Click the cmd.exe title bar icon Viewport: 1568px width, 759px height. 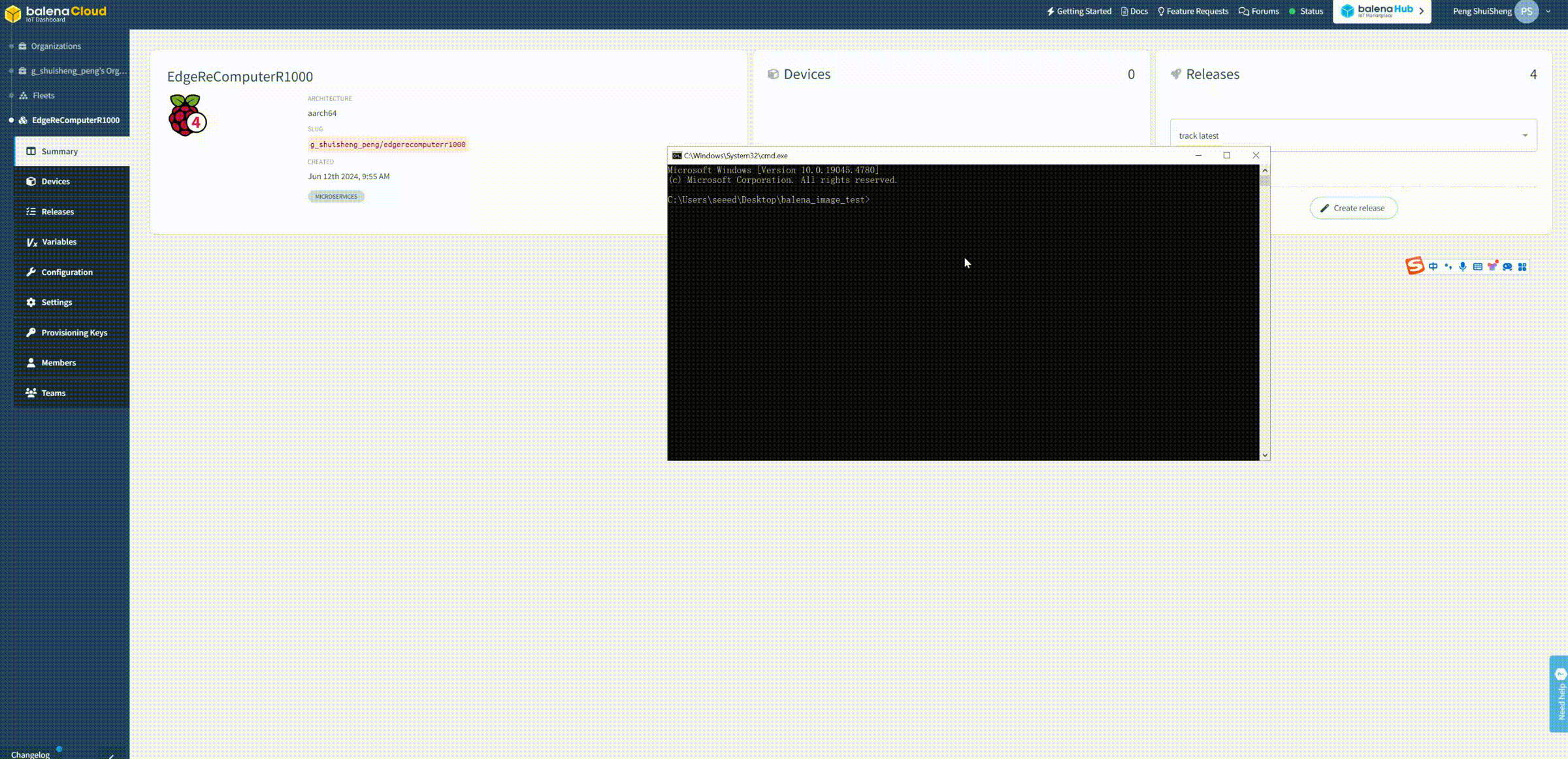tap(677, 156)
